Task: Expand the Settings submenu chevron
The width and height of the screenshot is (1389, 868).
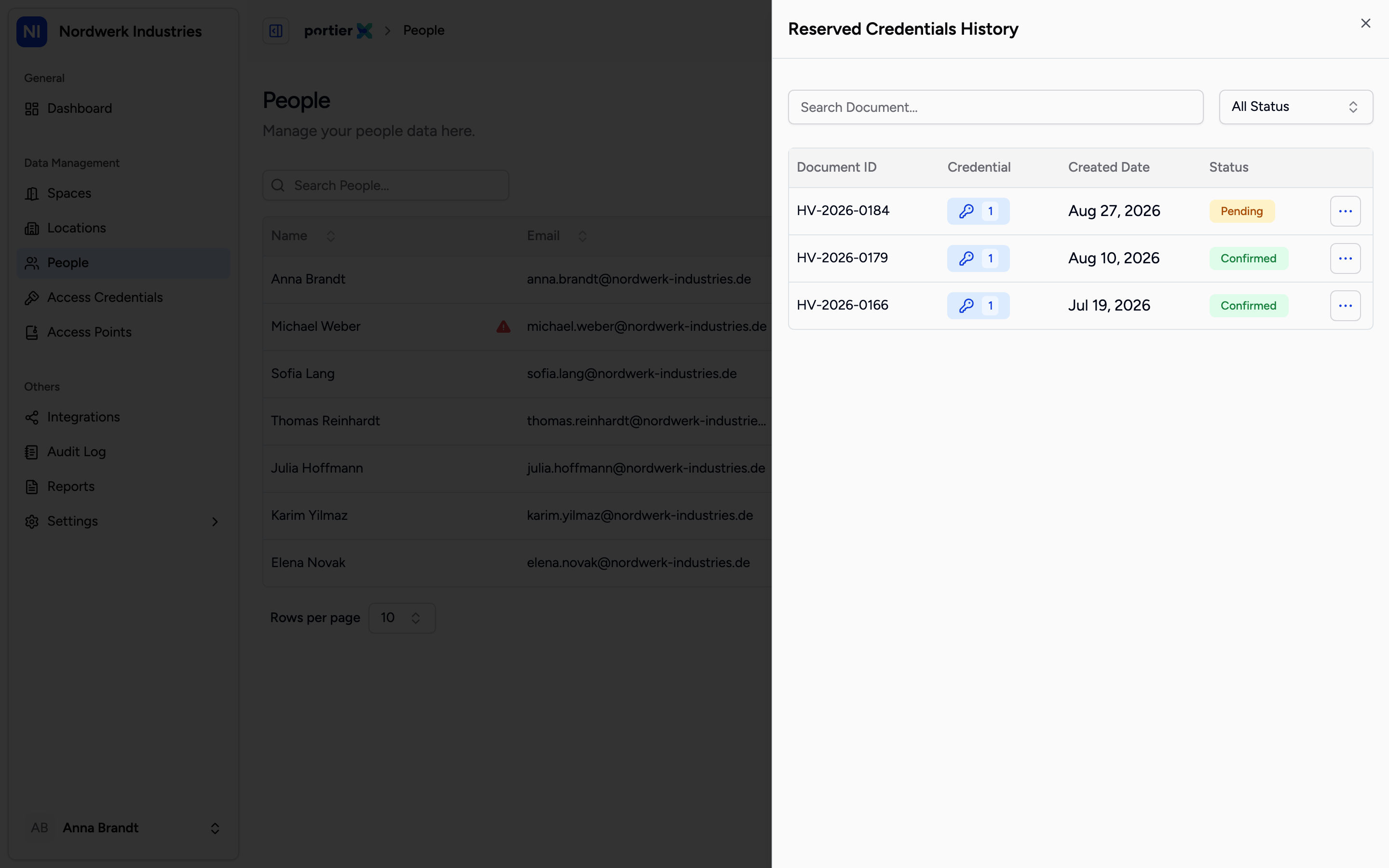Action: [x=215, y=521]
